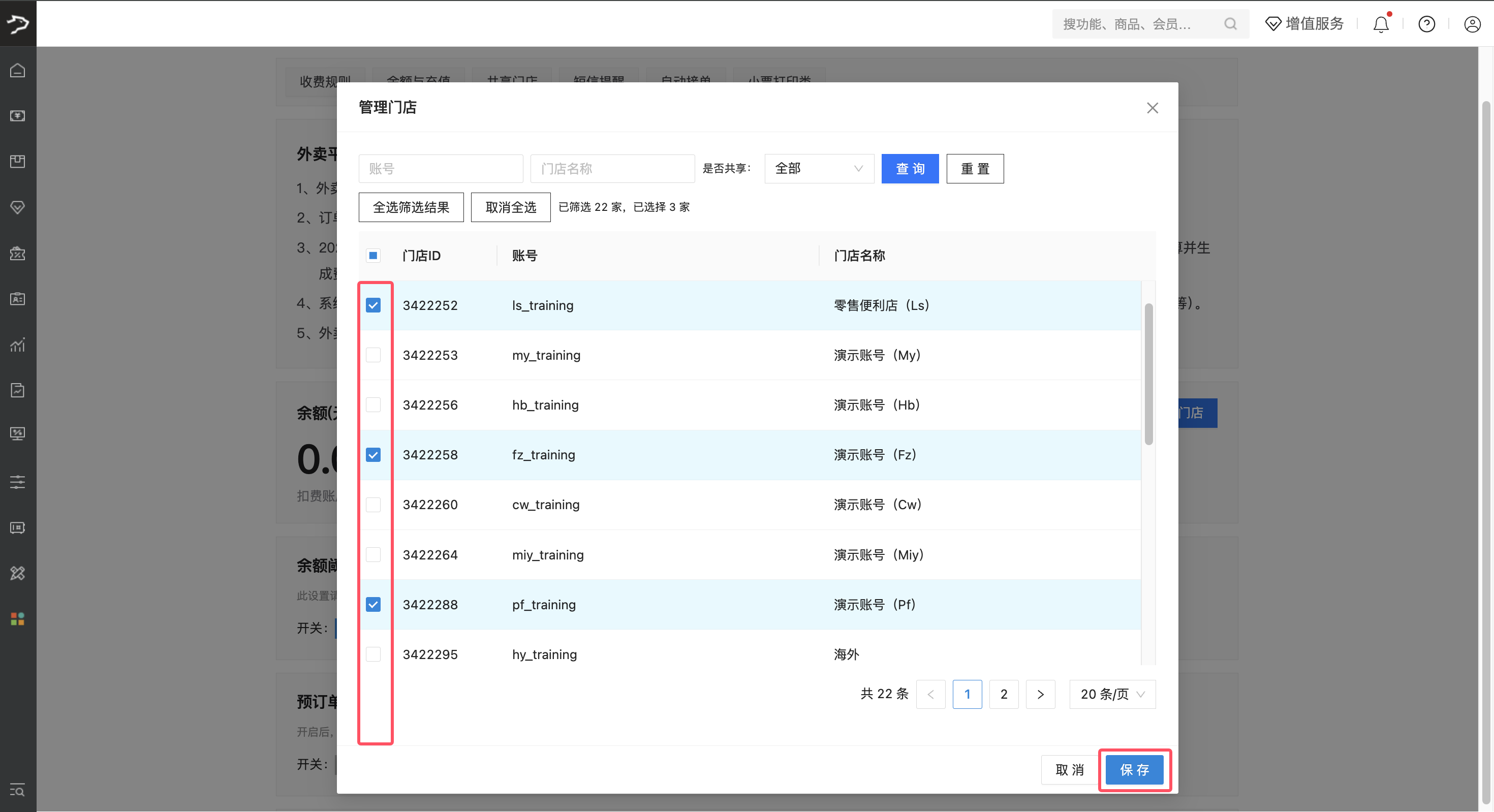1494x812 pixels.
Task: Toggle the header select-all checkbox
Action: click(373, 255)
